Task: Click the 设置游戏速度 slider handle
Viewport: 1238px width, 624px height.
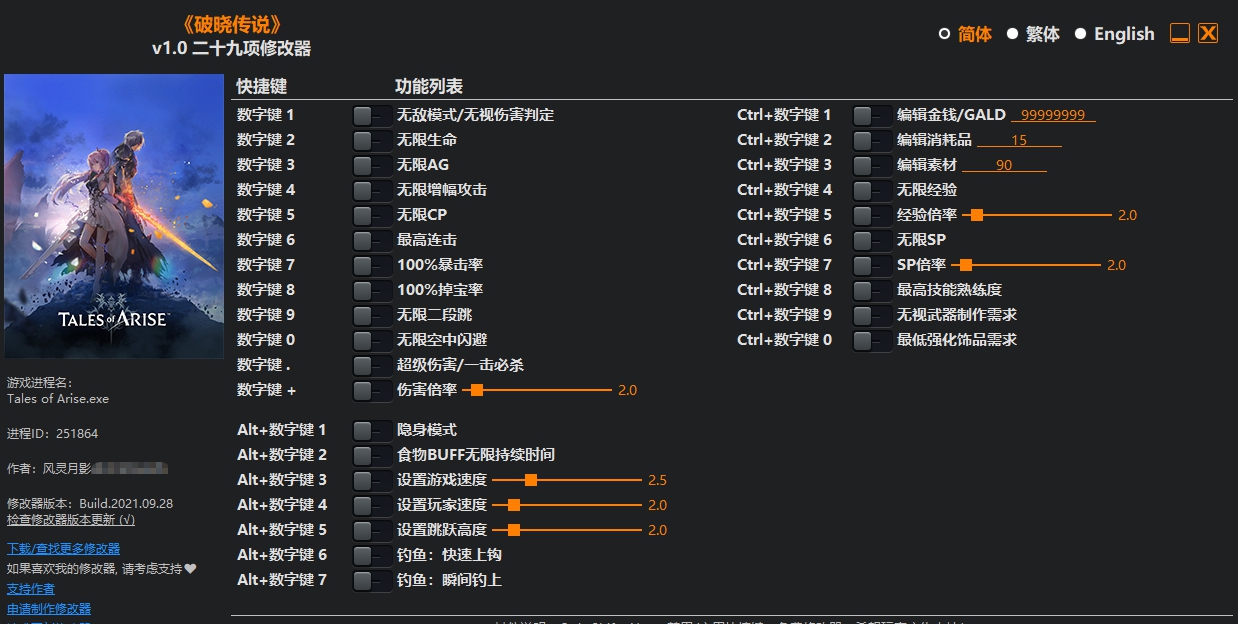Action: (x=530, y=479)
